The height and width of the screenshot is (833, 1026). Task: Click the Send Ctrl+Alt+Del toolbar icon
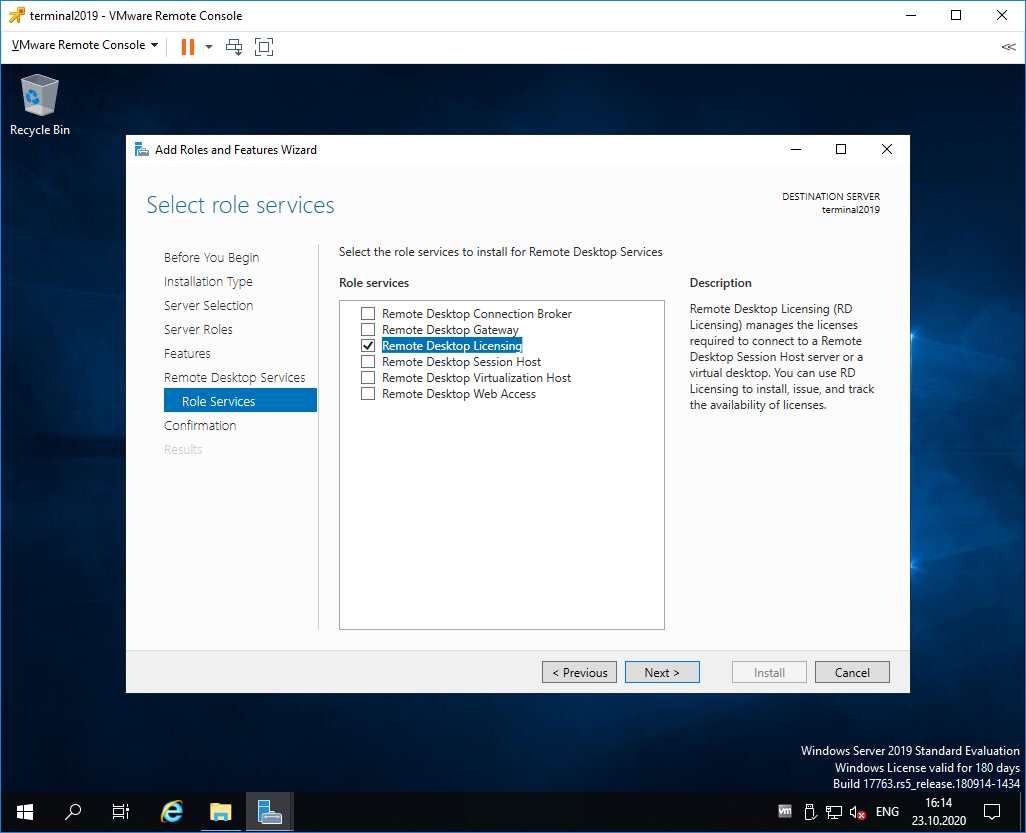coord(234,46)
